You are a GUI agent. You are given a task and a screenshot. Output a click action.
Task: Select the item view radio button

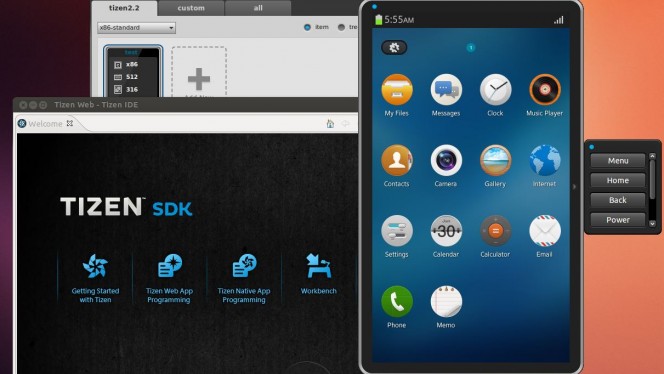(x=307, y=27)
